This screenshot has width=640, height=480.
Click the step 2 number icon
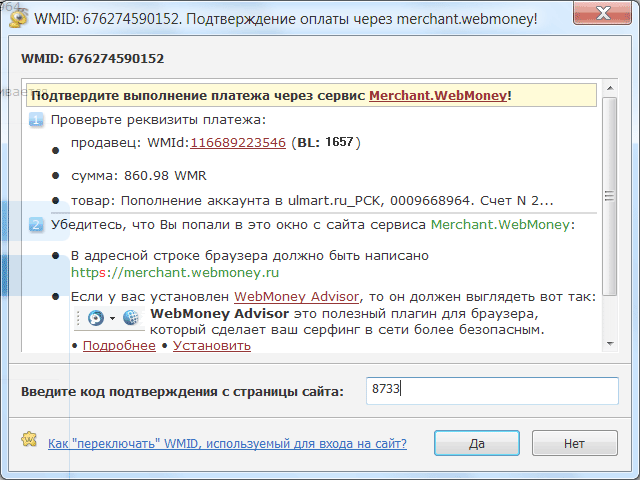[36, 225]
